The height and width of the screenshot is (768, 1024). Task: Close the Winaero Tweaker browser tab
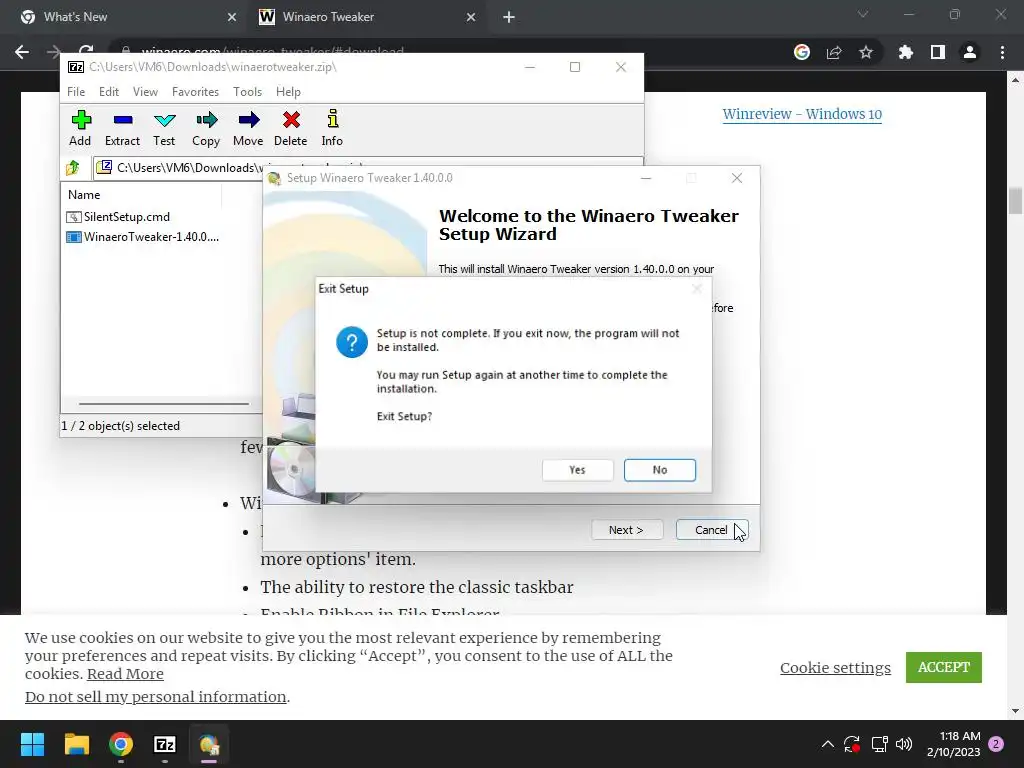471,17
